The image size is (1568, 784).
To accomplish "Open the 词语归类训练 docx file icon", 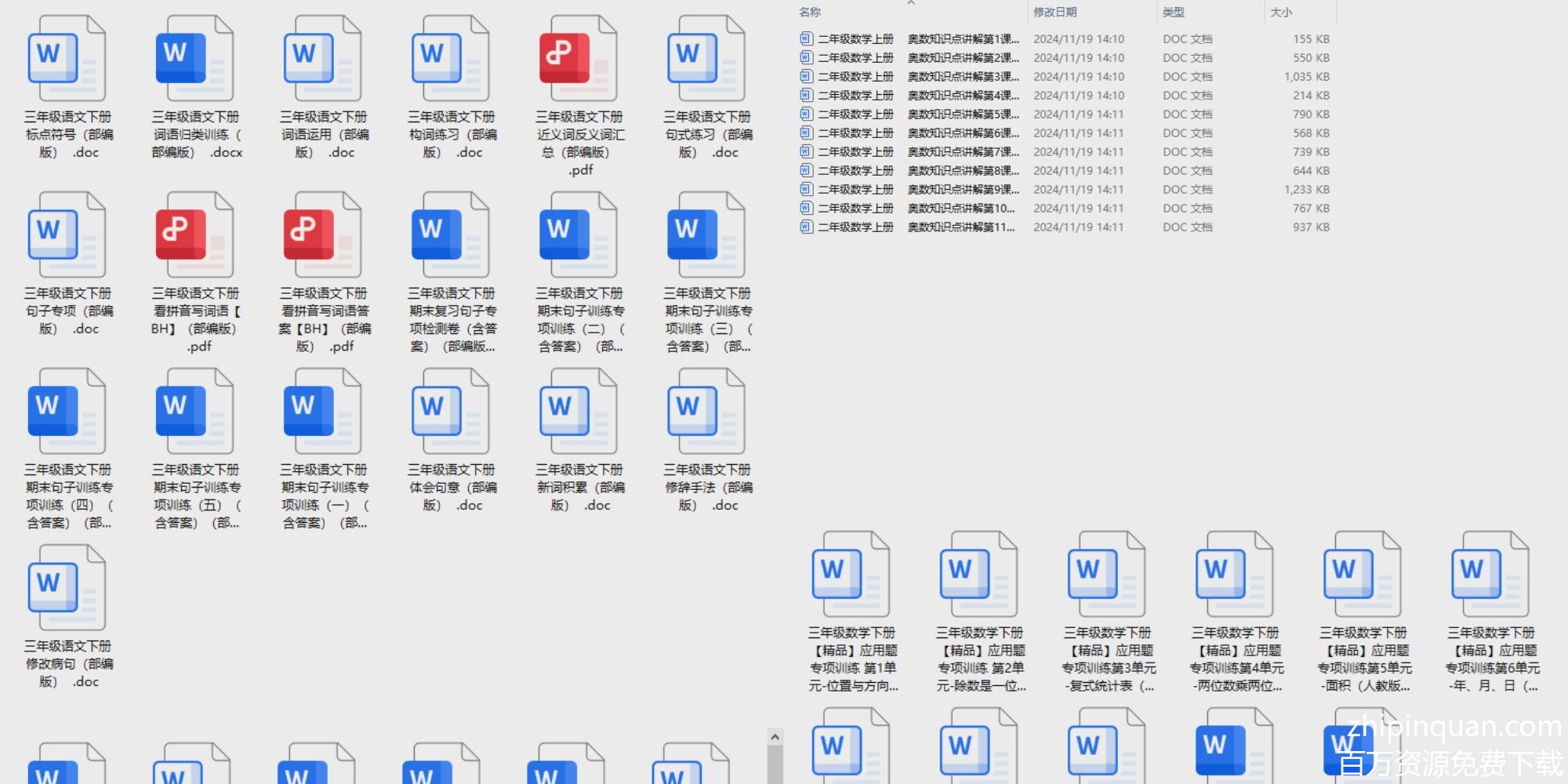I will (194, 59).
